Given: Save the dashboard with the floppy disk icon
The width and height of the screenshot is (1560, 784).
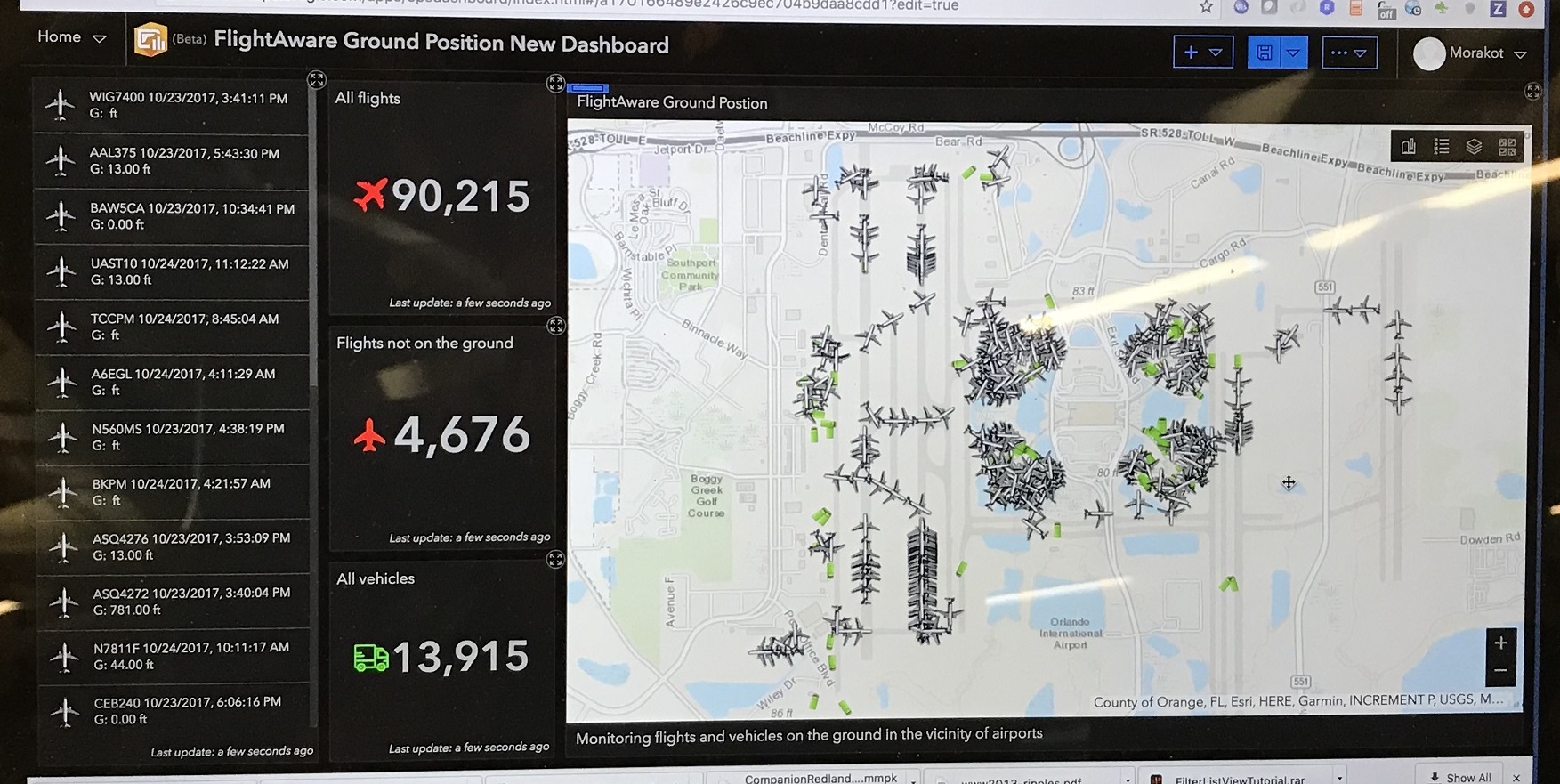Looking at the screenshot, I should [x=1264, y=53].
